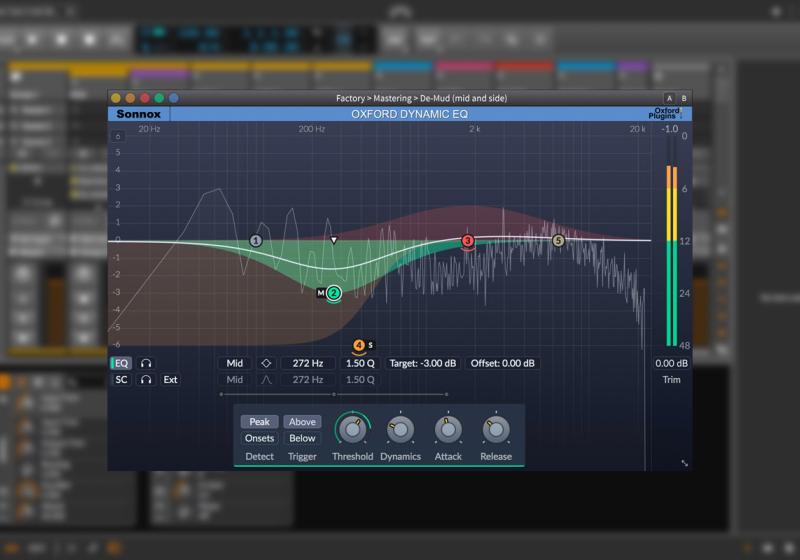Screen dimensions: 800x560
Task: Toggle the EQ enable button
Action: point(121,364)
